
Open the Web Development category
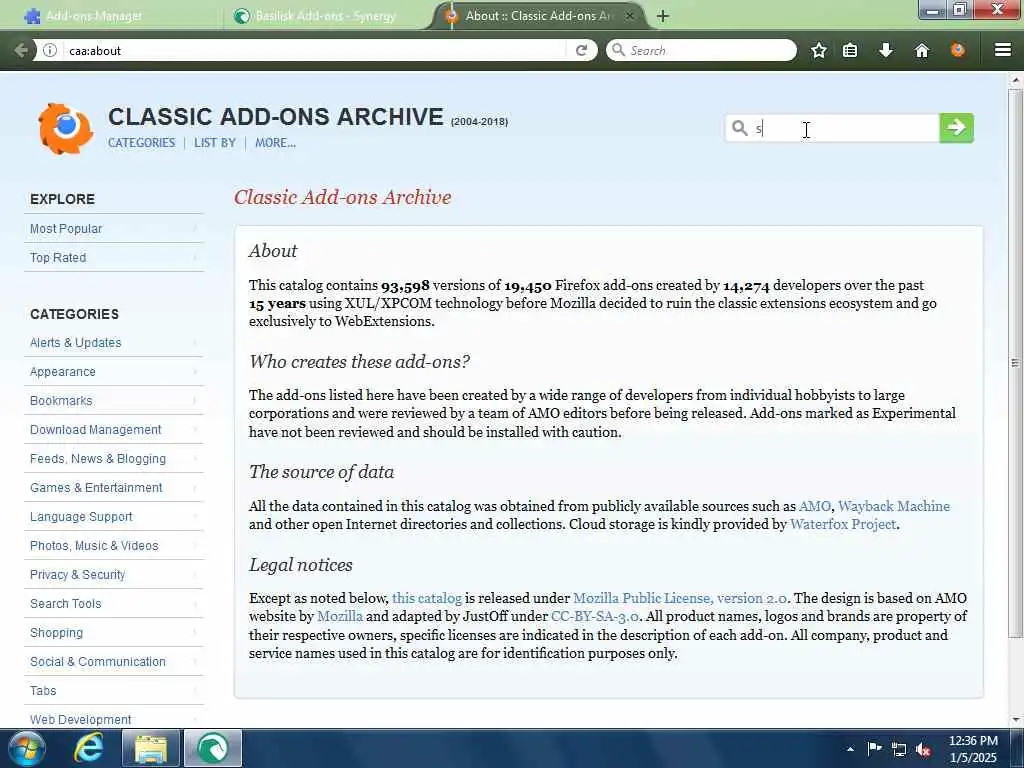point(114,719)
